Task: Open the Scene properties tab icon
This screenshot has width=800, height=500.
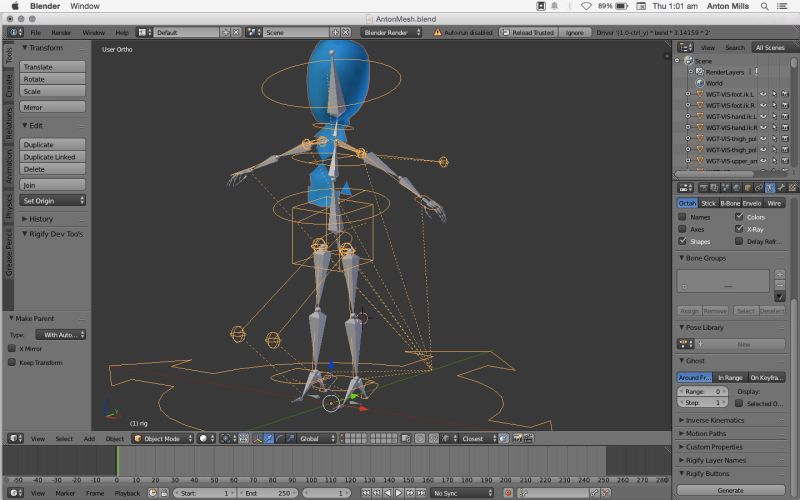Action: (725, 188)
